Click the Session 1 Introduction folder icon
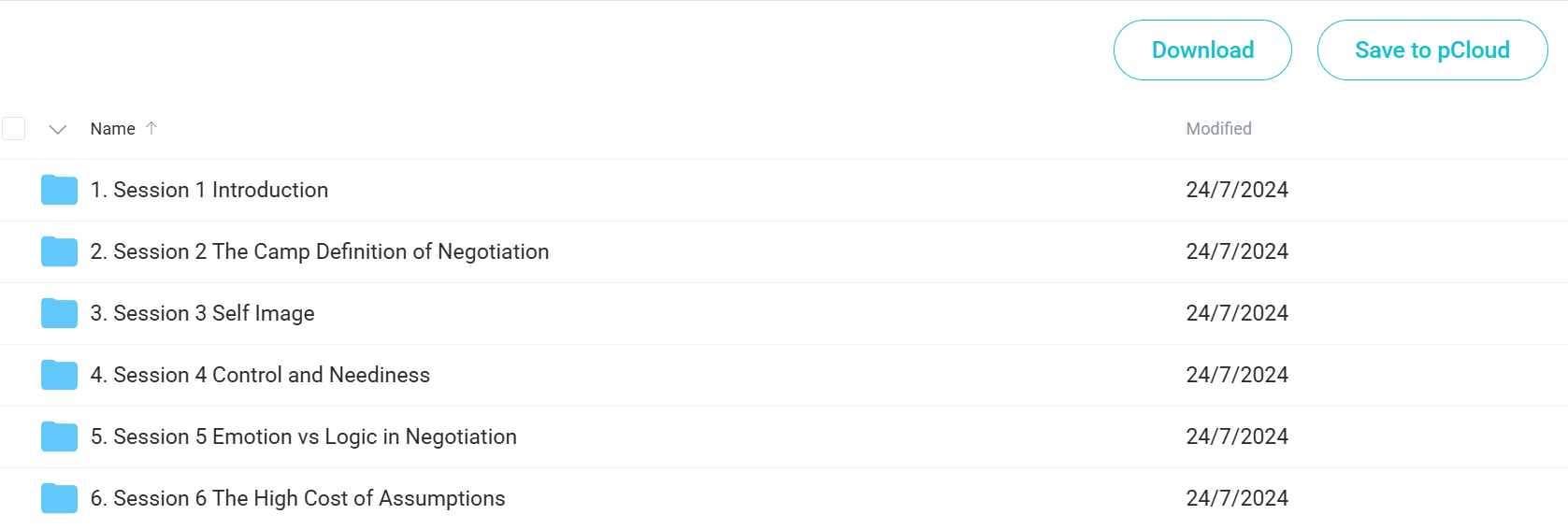 click(x=59, y=190)
